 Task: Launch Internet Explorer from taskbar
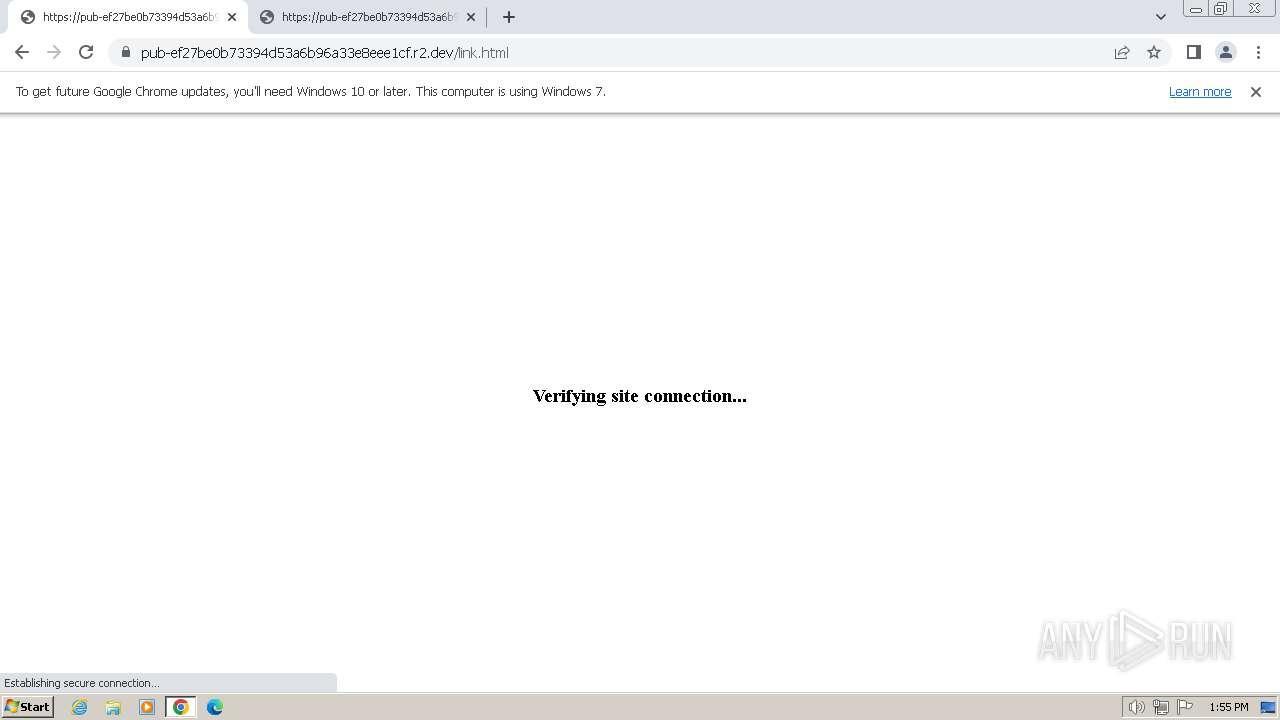click(80, 707)
